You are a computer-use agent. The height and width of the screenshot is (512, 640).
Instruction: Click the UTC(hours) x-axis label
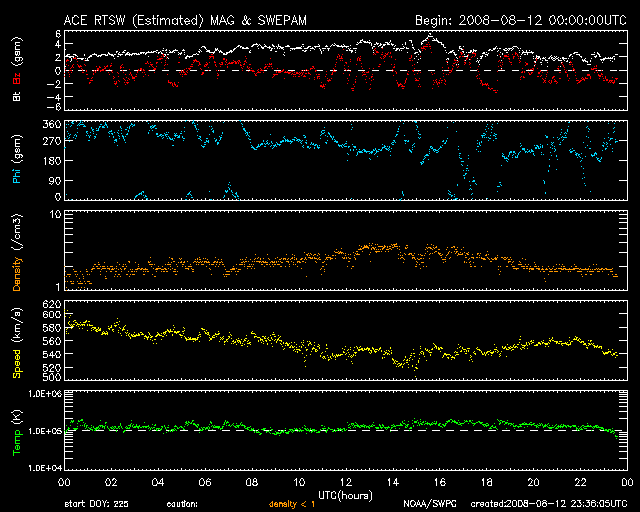343,495
